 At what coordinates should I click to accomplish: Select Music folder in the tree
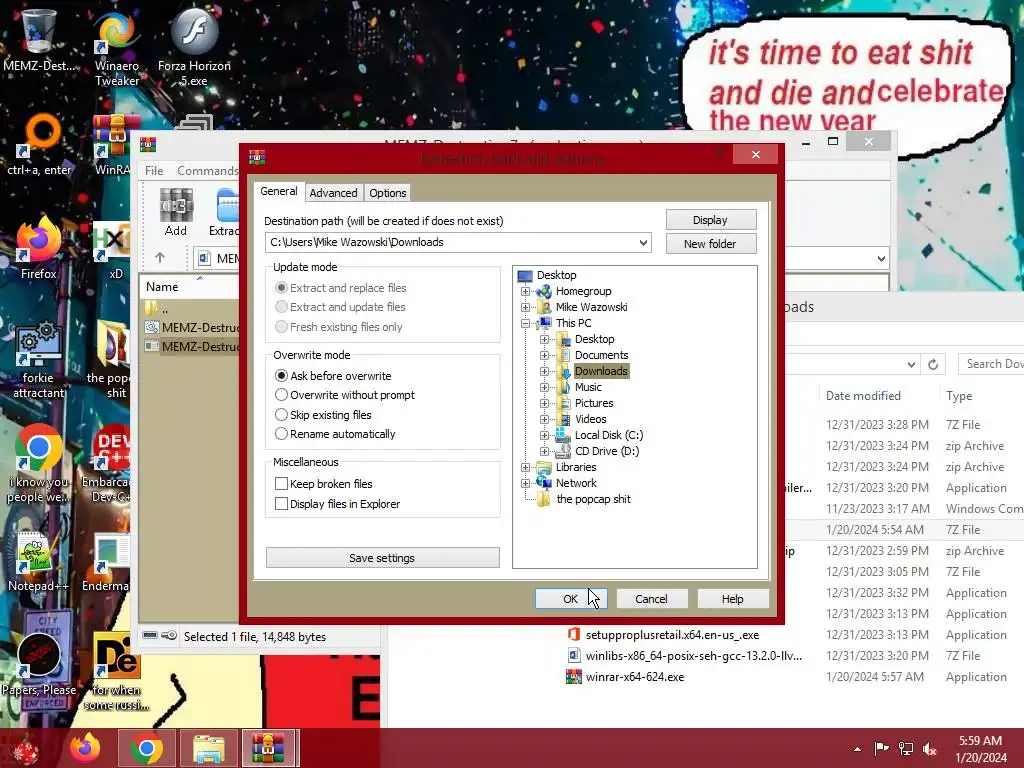588,387
